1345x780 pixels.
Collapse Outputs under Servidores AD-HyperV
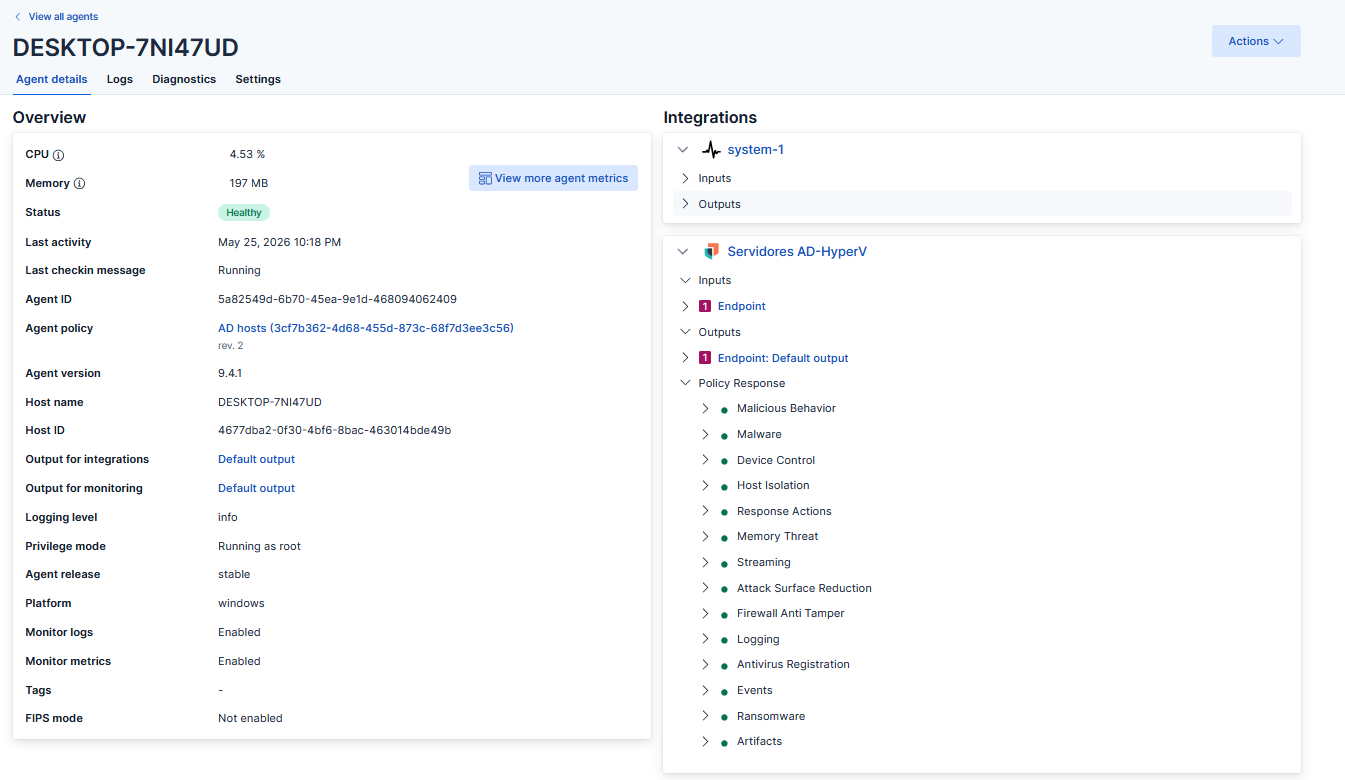point(685,332)
